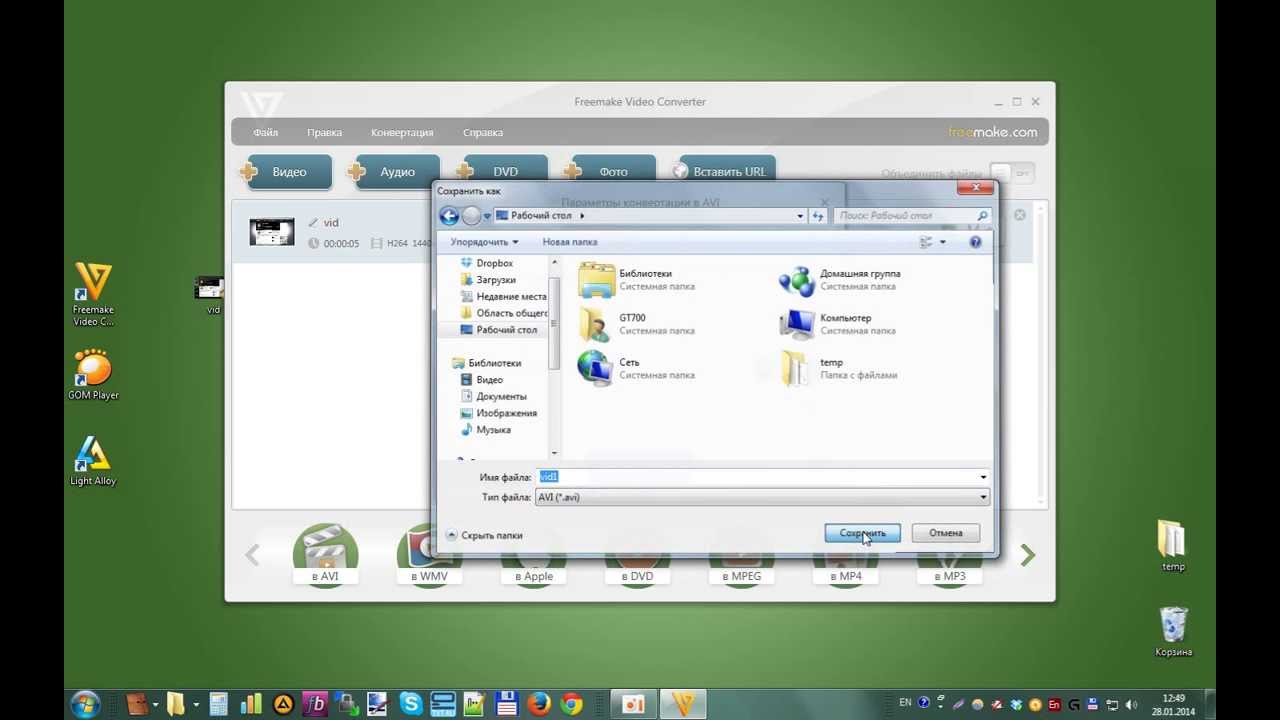Click the Рабочий стол breadcrumb arrow
This screenshot has width=1280, height=720.
(x=581, y=216)
